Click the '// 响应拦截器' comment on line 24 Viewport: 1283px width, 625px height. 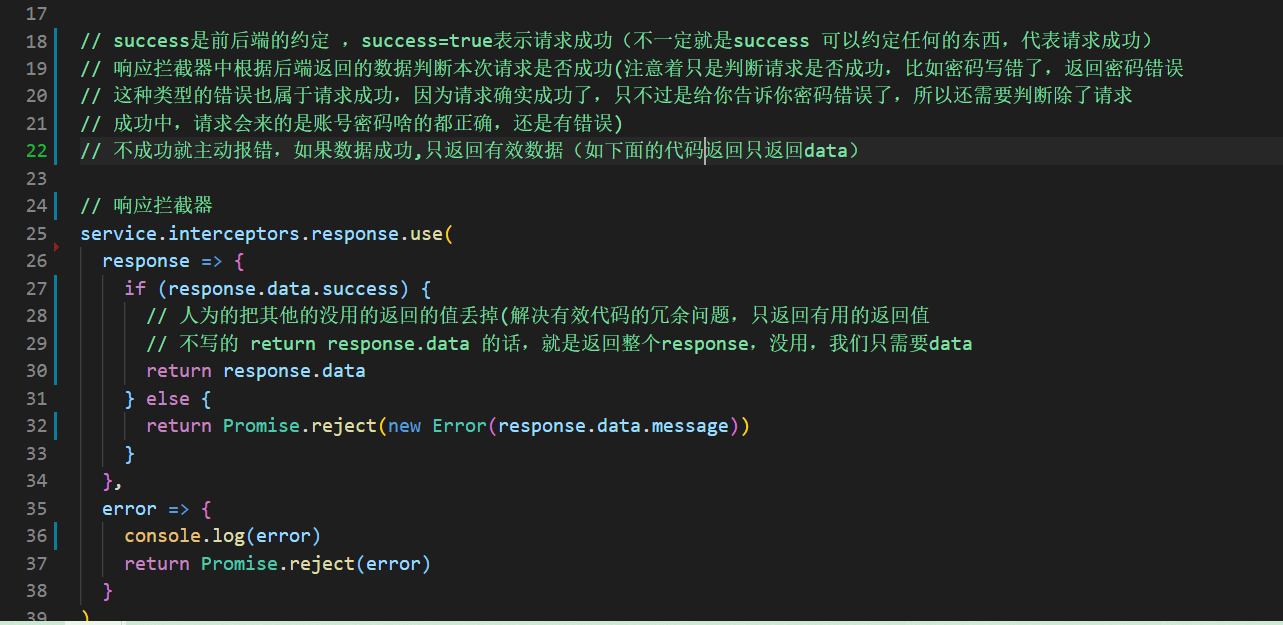147,206
